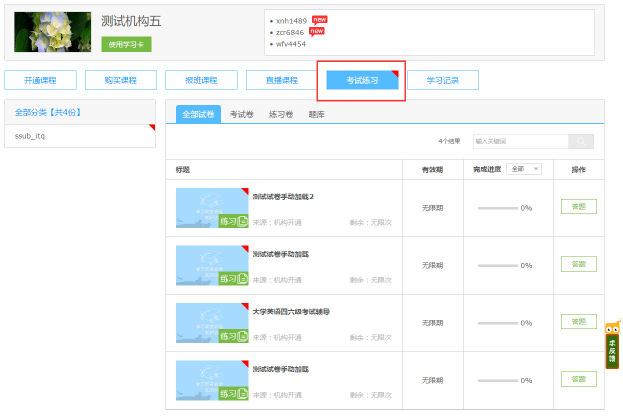Go to the 直播课程 section
This screenshot has width=623, height=416.
click(280, 80)
